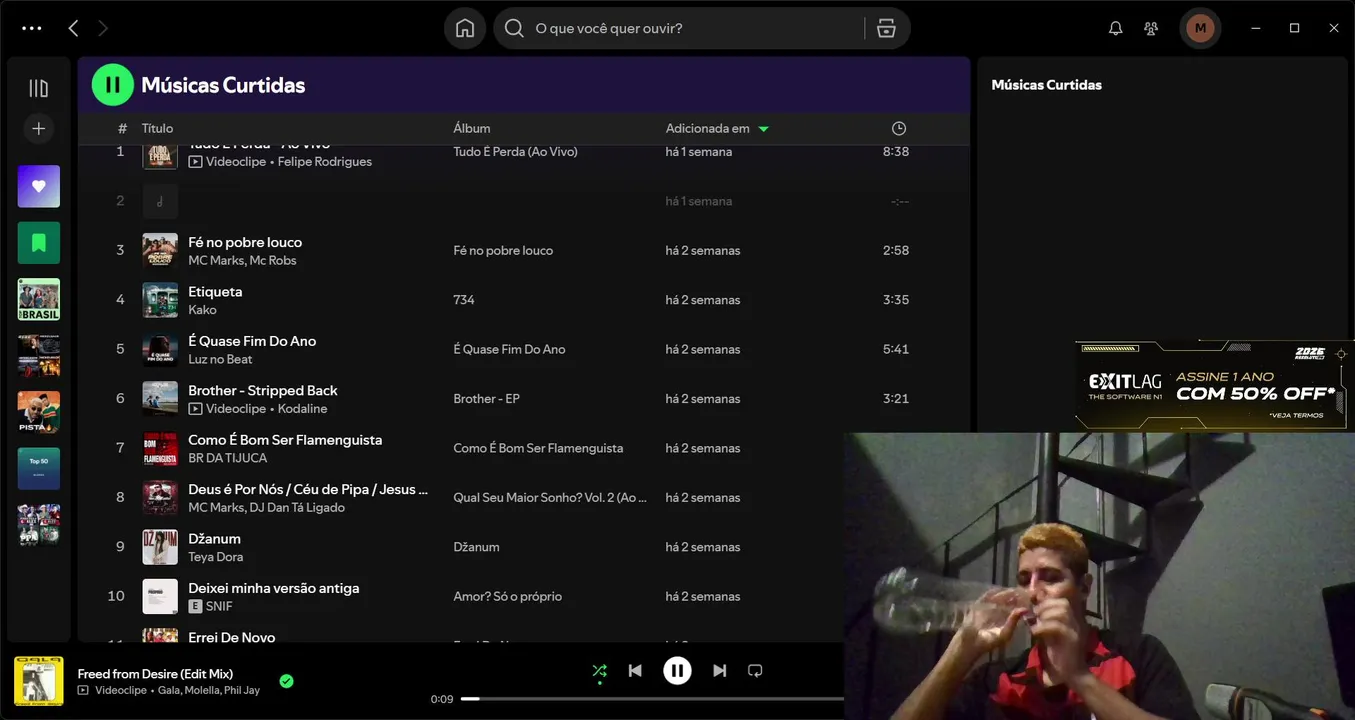Select track 'Džanum' title
The height and width of the screenshot is (720, 1355).
coord(215,539)
